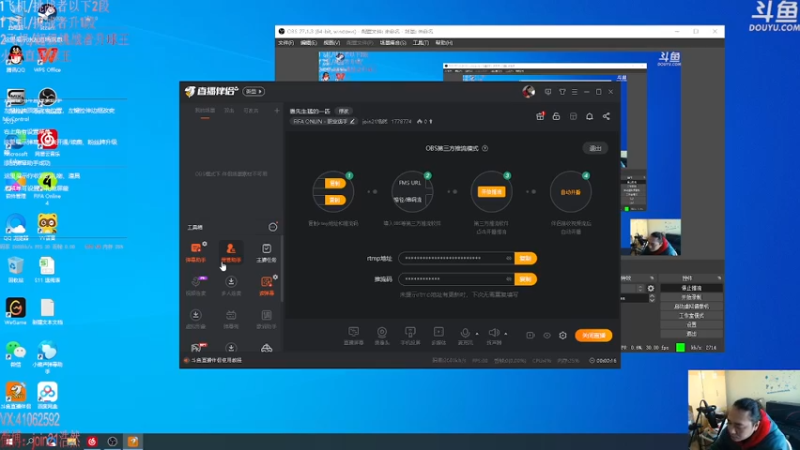Toggle the padlock icon in room header
Screen dimensions: 800x450
point(556,116)
